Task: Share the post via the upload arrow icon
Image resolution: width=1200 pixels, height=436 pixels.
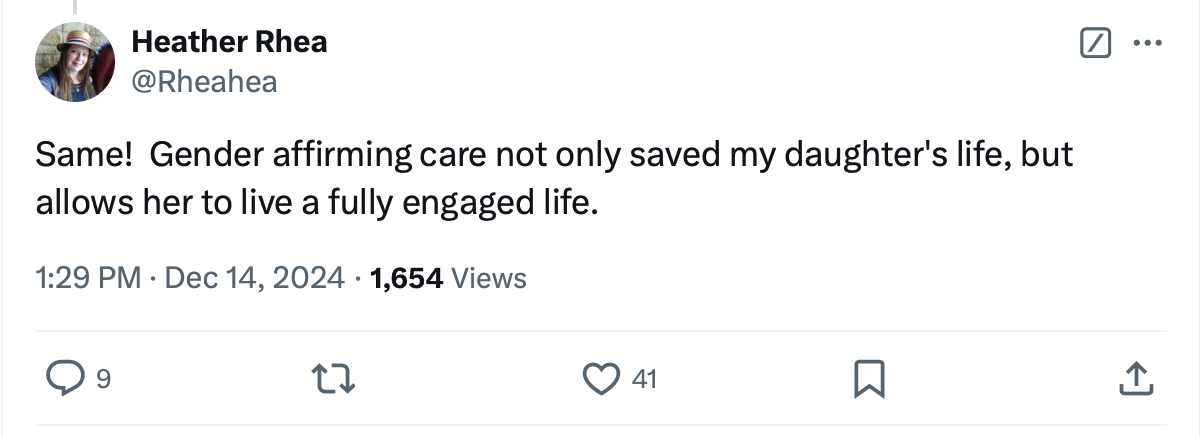Action: tap(1133, 378)
